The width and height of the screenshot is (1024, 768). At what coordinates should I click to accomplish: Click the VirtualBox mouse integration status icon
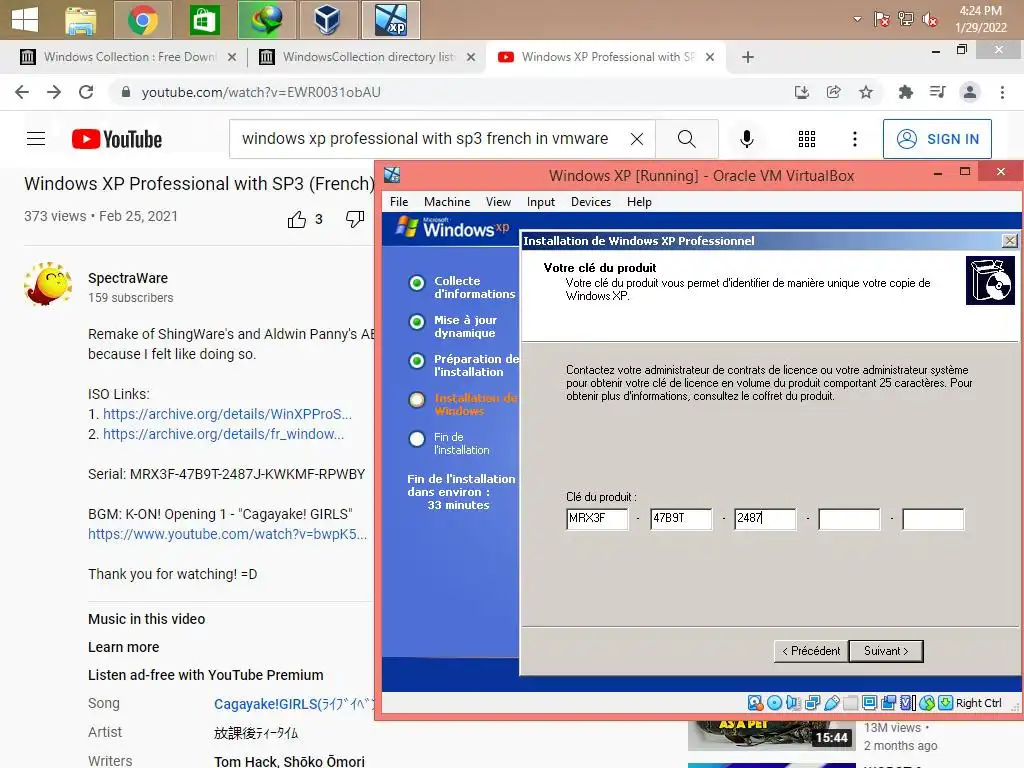tap(927, 703)
